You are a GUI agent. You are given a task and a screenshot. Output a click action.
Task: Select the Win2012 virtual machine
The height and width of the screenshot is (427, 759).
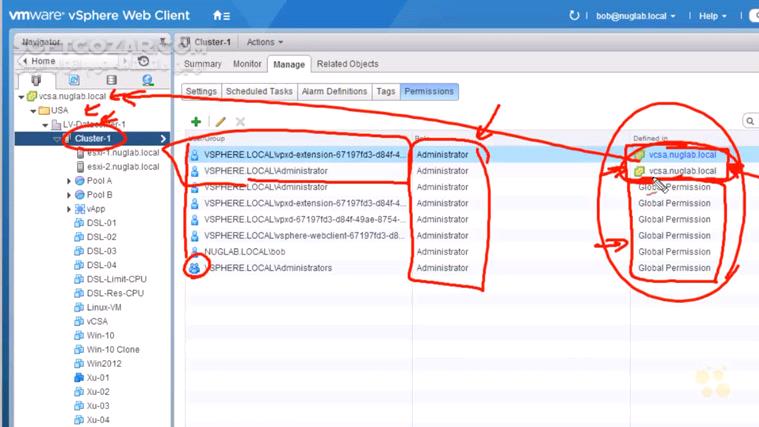(104, 364)
